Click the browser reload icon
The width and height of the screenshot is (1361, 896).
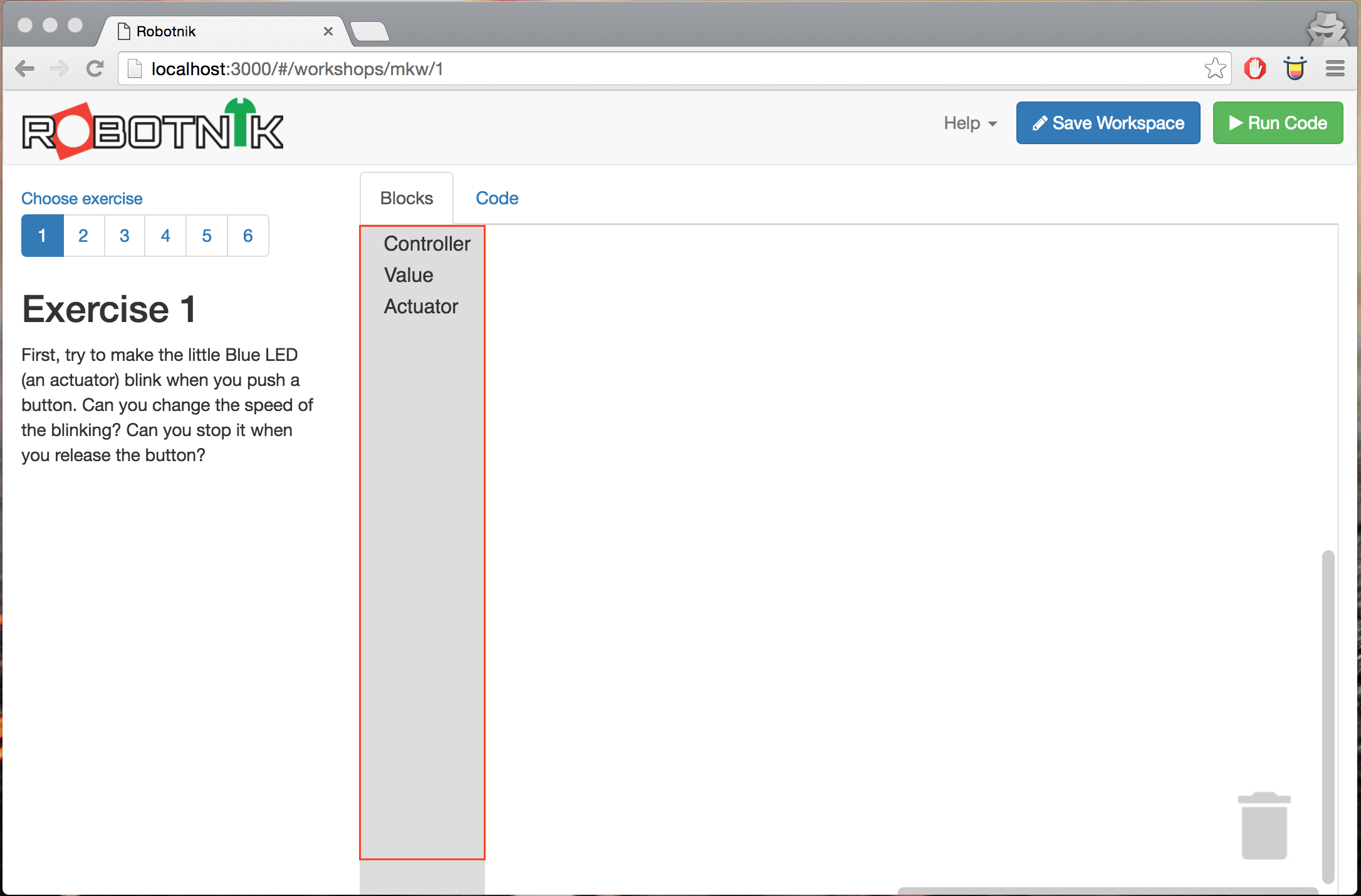coord(95,69)
